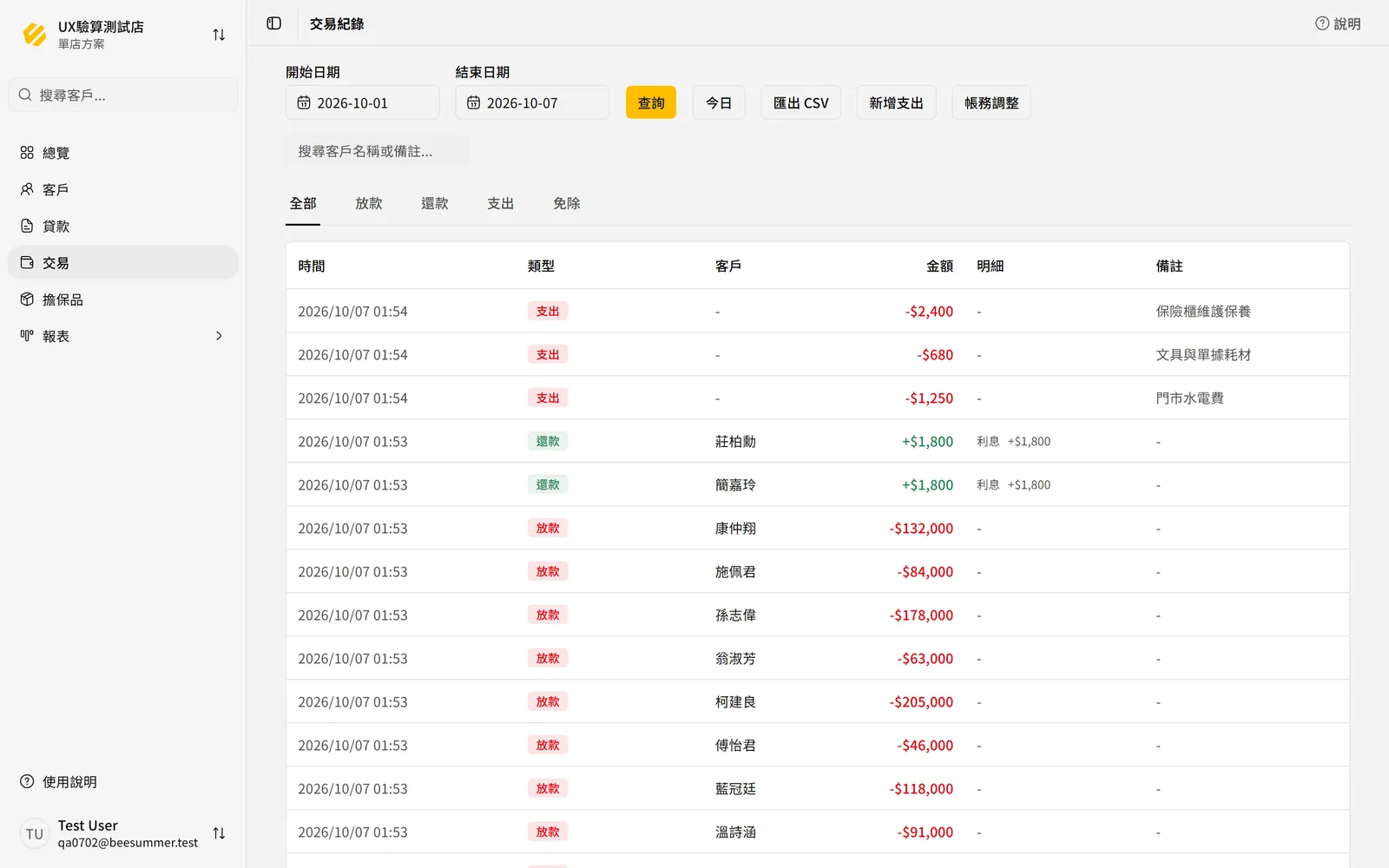The image size is (1389, 868).
Task: Expand the 報表 submenu chevron
Action: tap(219, 336)
